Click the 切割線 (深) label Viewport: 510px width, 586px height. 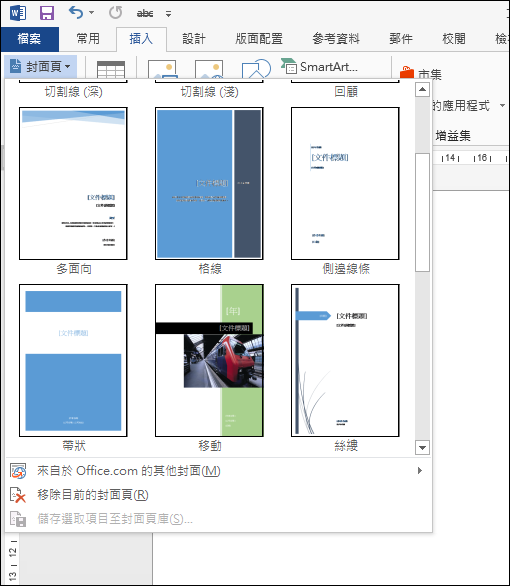74,92
